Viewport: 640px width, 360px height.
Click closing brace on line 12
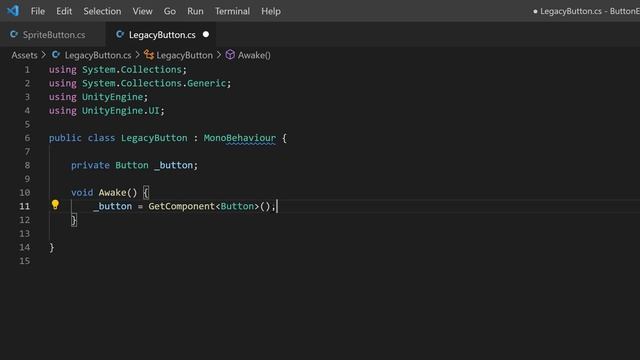(x=74, y=220)
